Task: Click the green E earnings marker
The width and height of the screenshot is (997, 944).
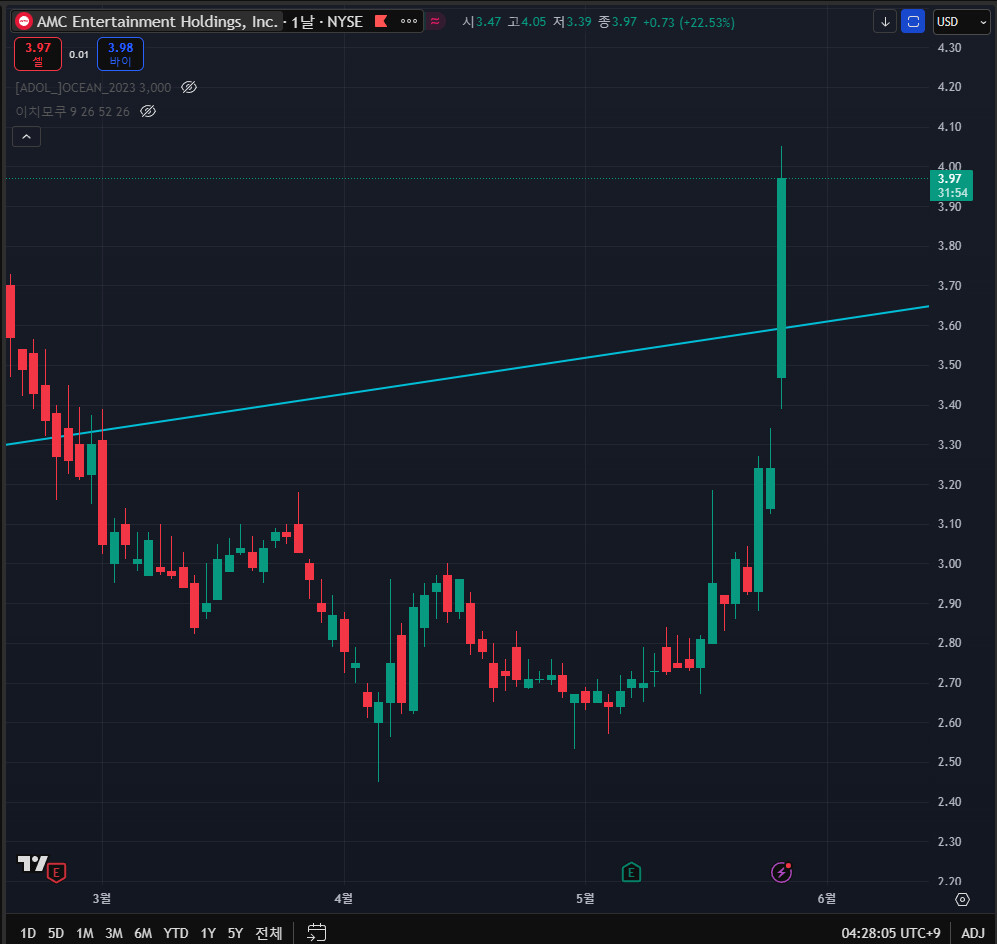Action: (x=631, y=872)
